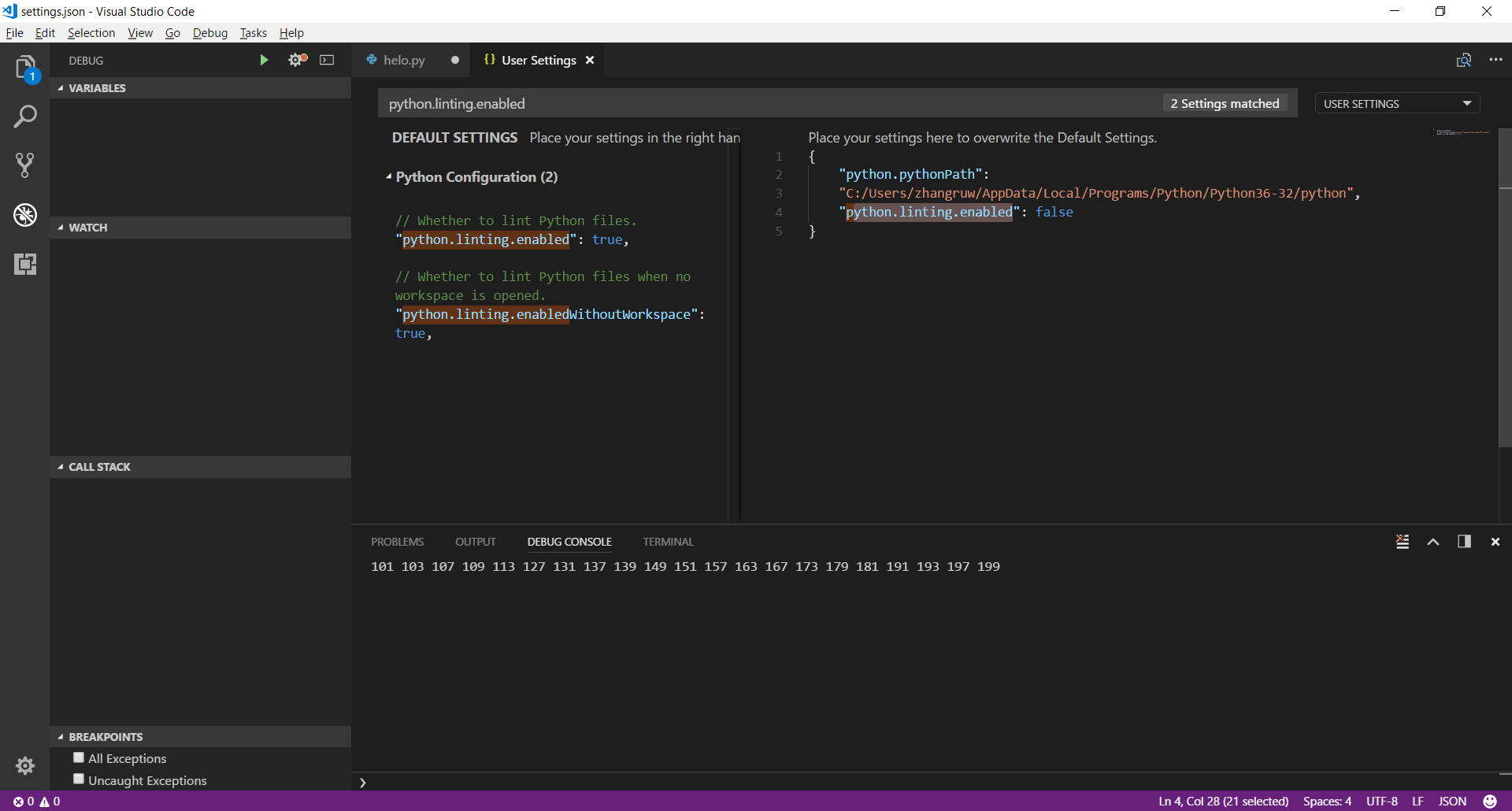Enable the Uncaught Exceptions breakpoint checkbox
The height and width of the screenshot is (811, 1512).
click(x=79, y=780)
